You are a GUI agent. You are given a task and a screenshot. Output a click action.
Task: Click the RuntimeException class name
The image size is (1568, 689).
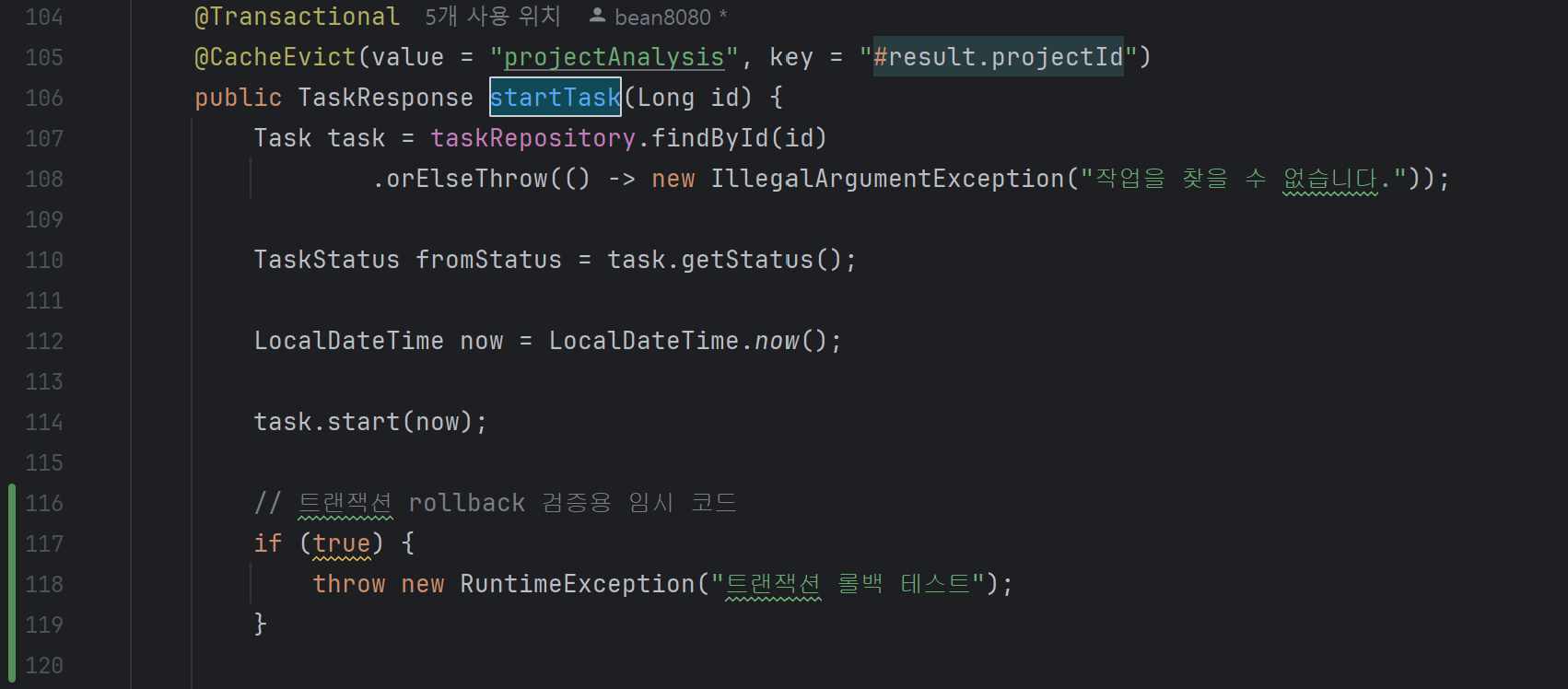coord(578,584)
